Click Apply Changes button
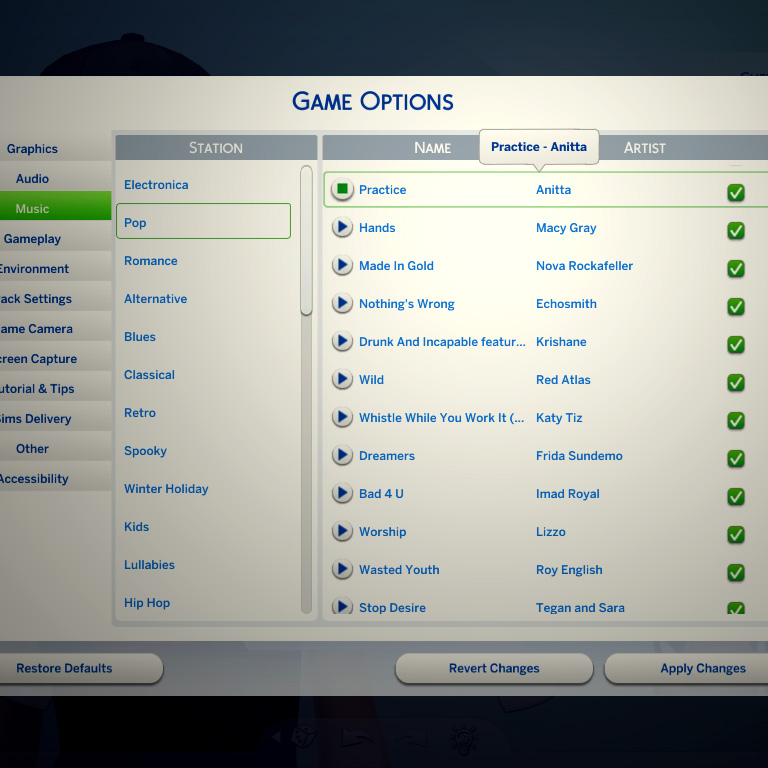Image resolution: width=768 pixels, height=768 pixels. click(x=687, y=668)
